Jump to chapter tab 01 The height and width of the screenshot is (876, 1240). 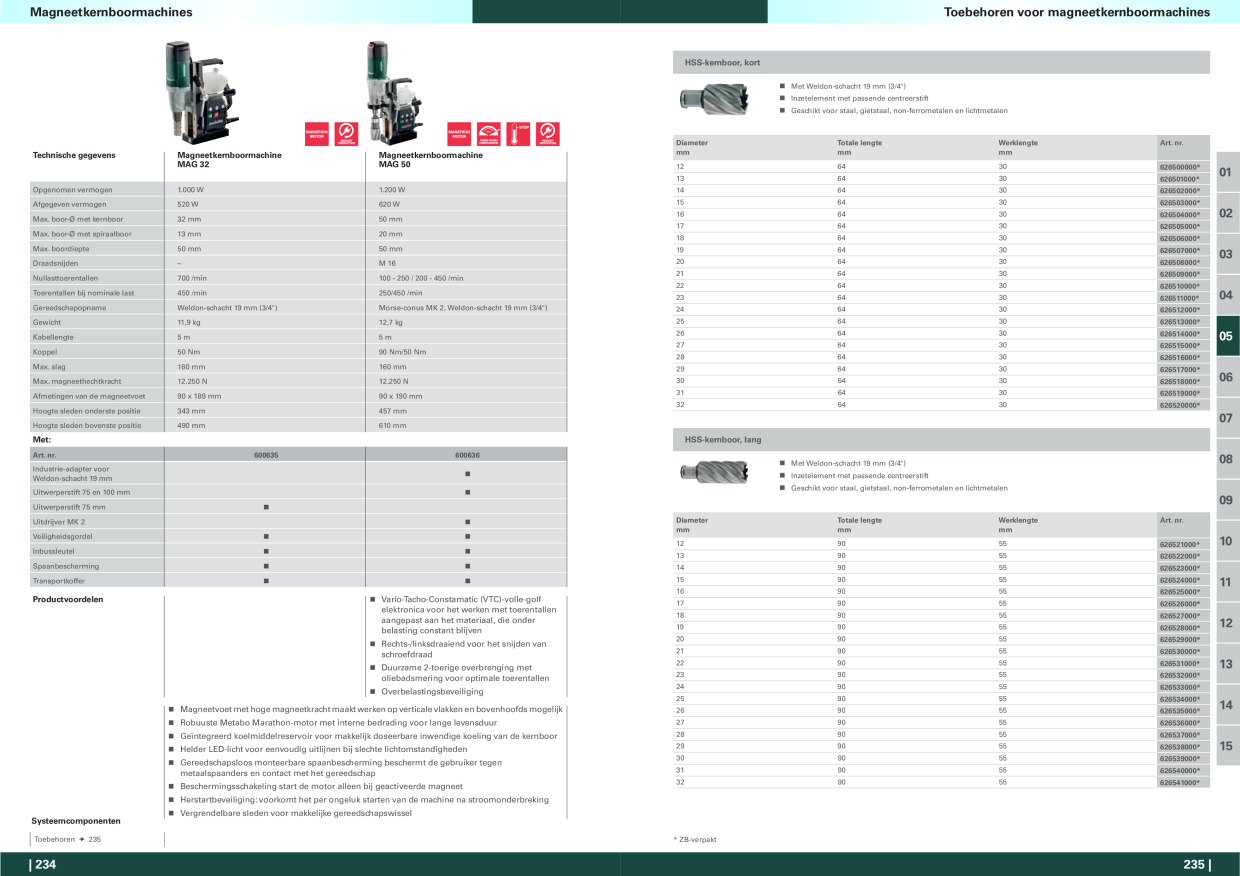coord(1226,172)
